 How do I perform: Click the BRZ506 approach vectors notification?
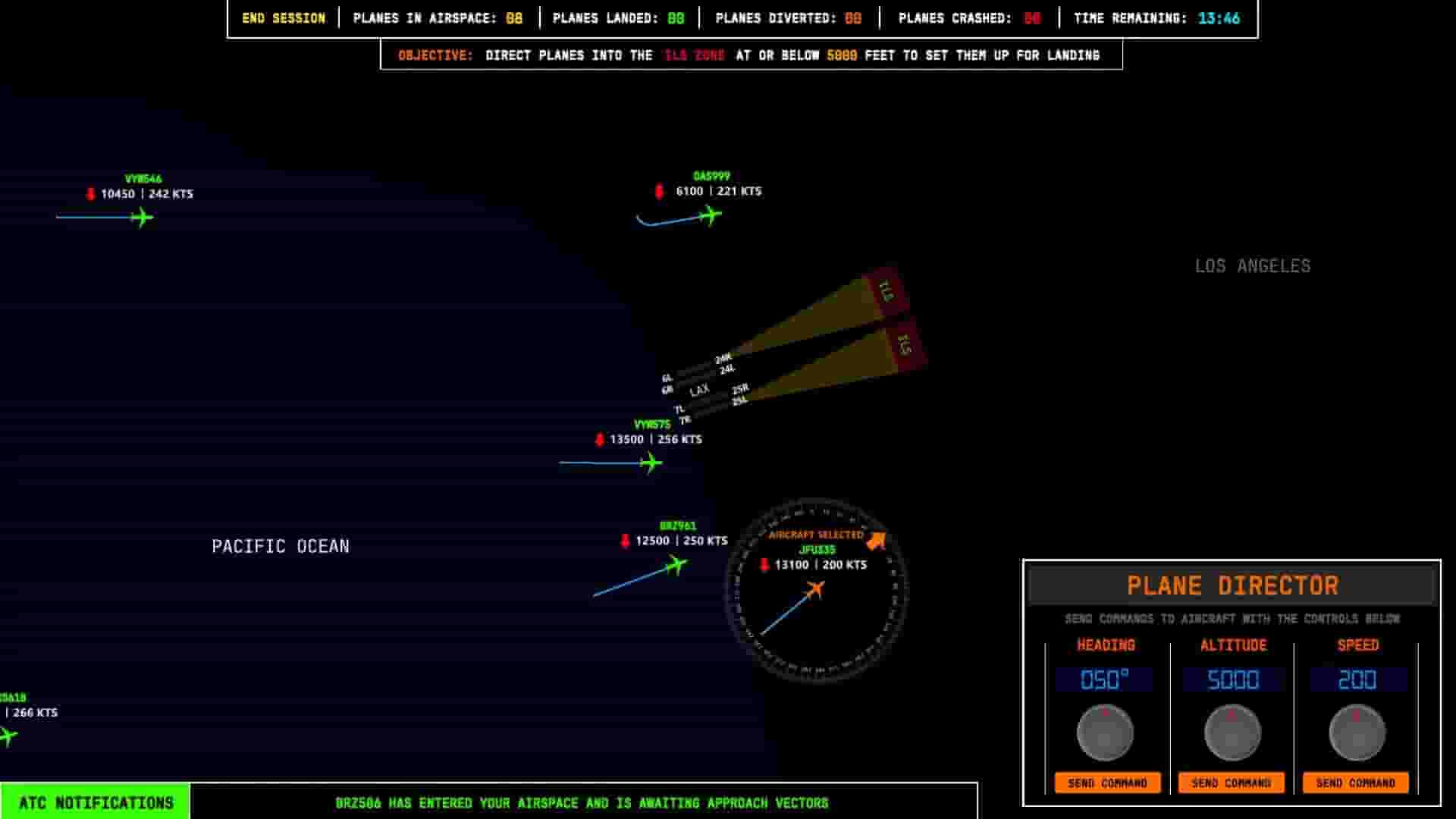click(x=582, y=802)
